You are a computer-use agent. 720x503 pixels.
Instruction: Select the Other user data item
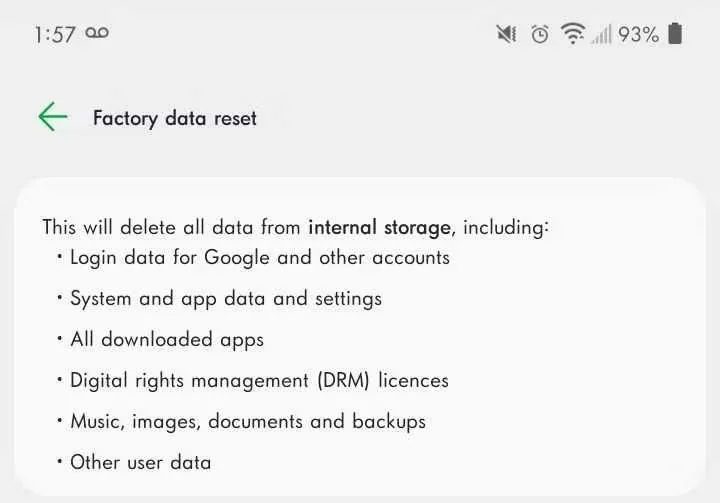tap(141, 462)
